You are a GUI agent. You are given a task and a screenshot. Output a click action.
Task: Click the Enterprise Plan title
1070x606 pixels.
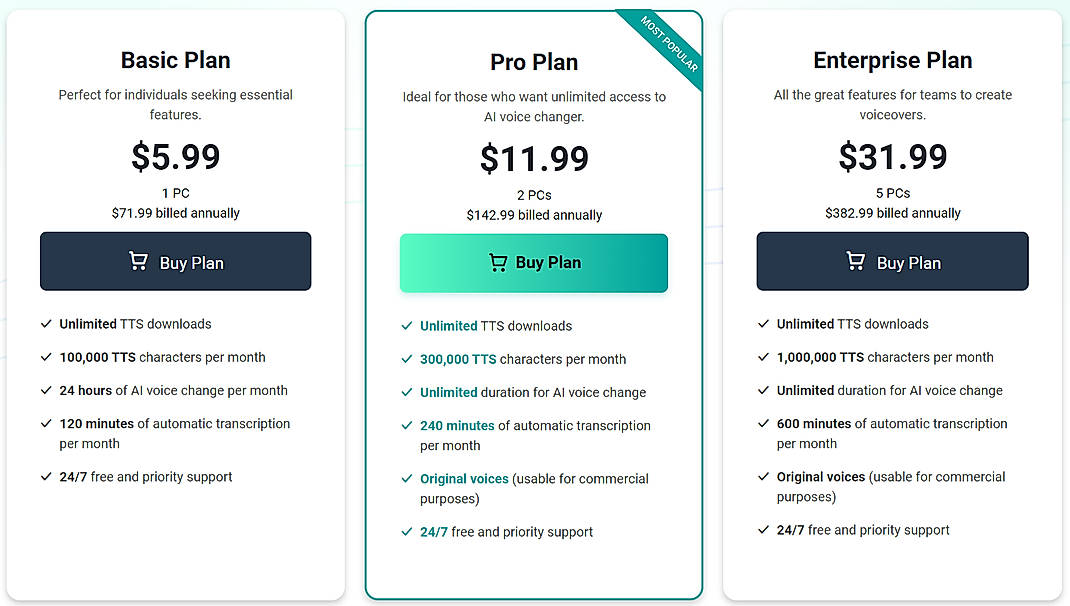[x=892, y=60]
